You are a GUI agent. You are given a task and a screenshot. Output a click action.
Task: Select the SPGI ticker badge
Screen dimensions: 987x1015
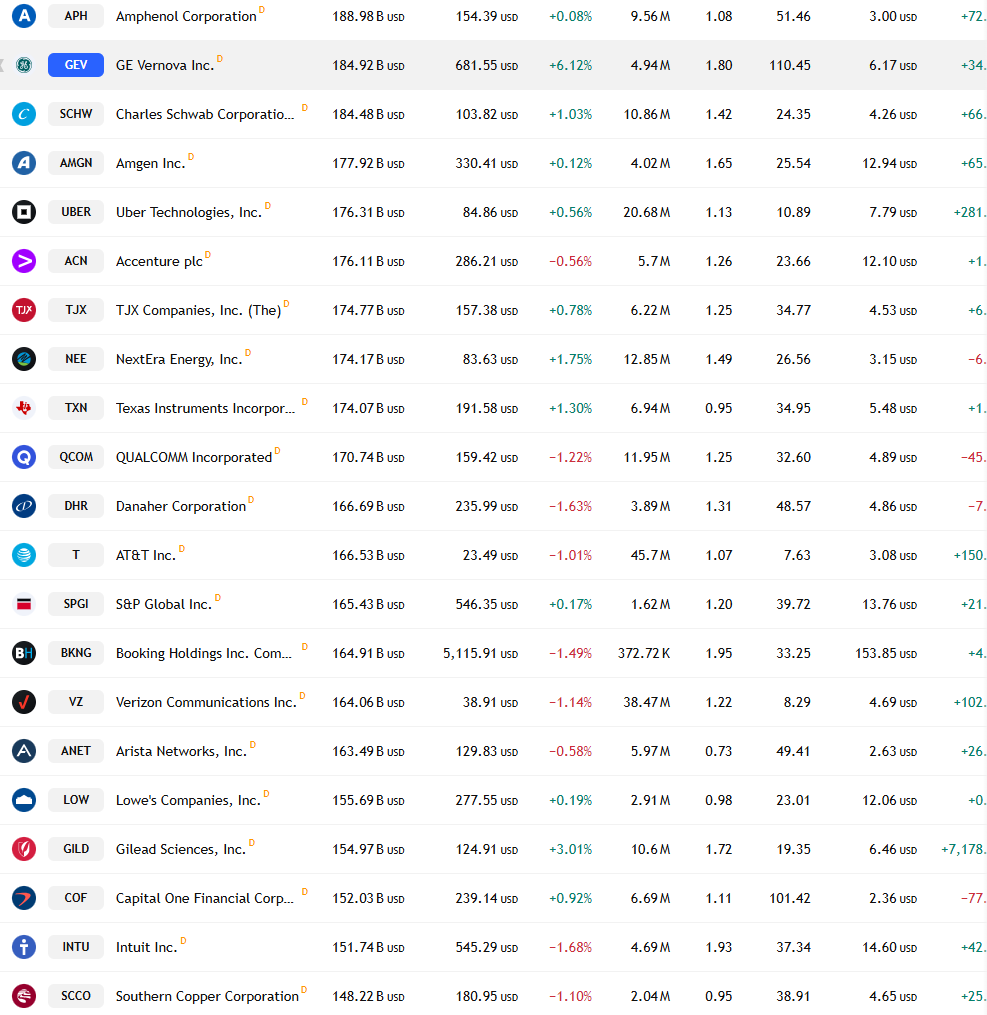[x=76, y=604]
